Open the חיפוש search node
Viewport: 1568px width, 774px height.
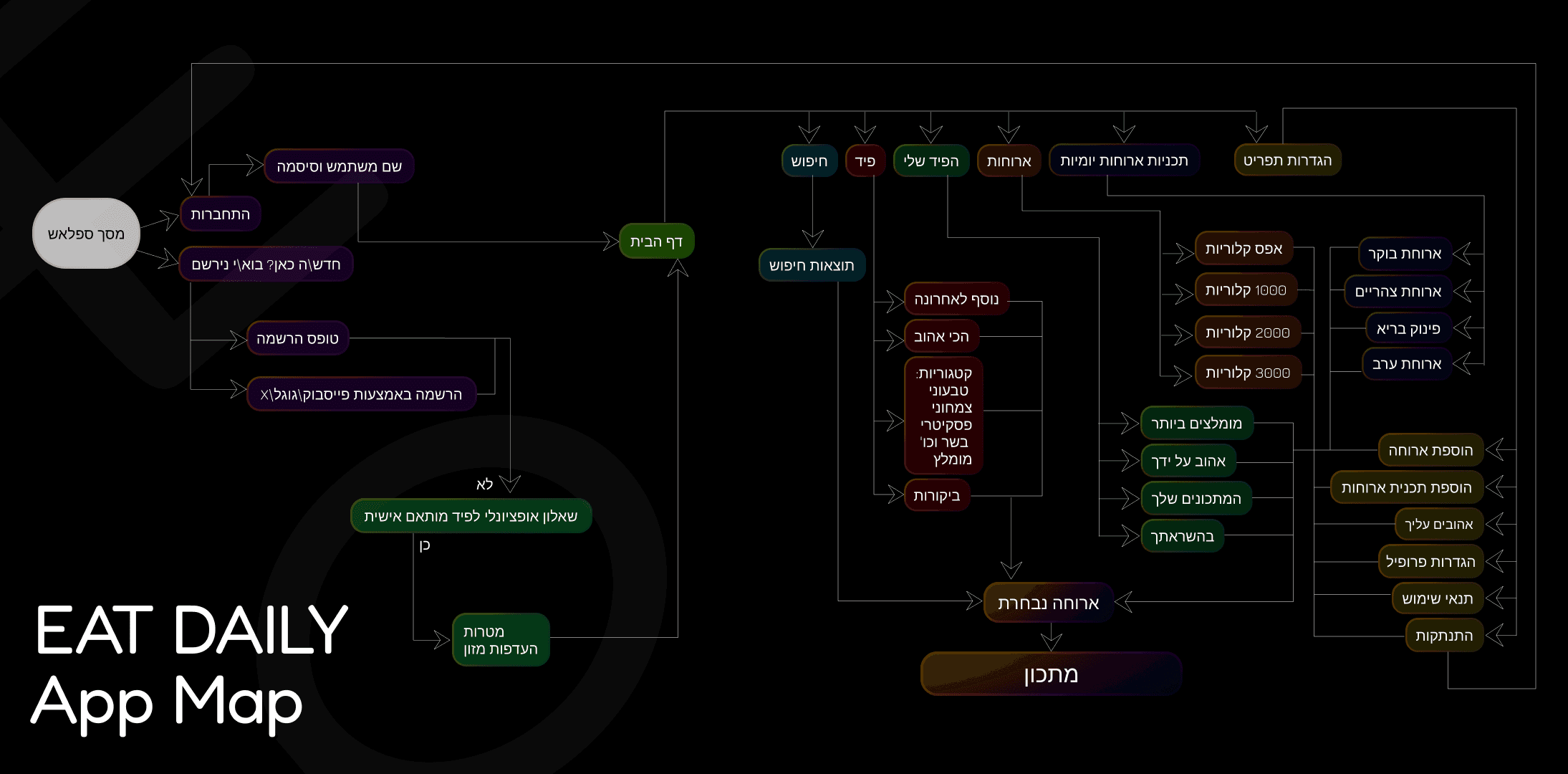point(809,161)
